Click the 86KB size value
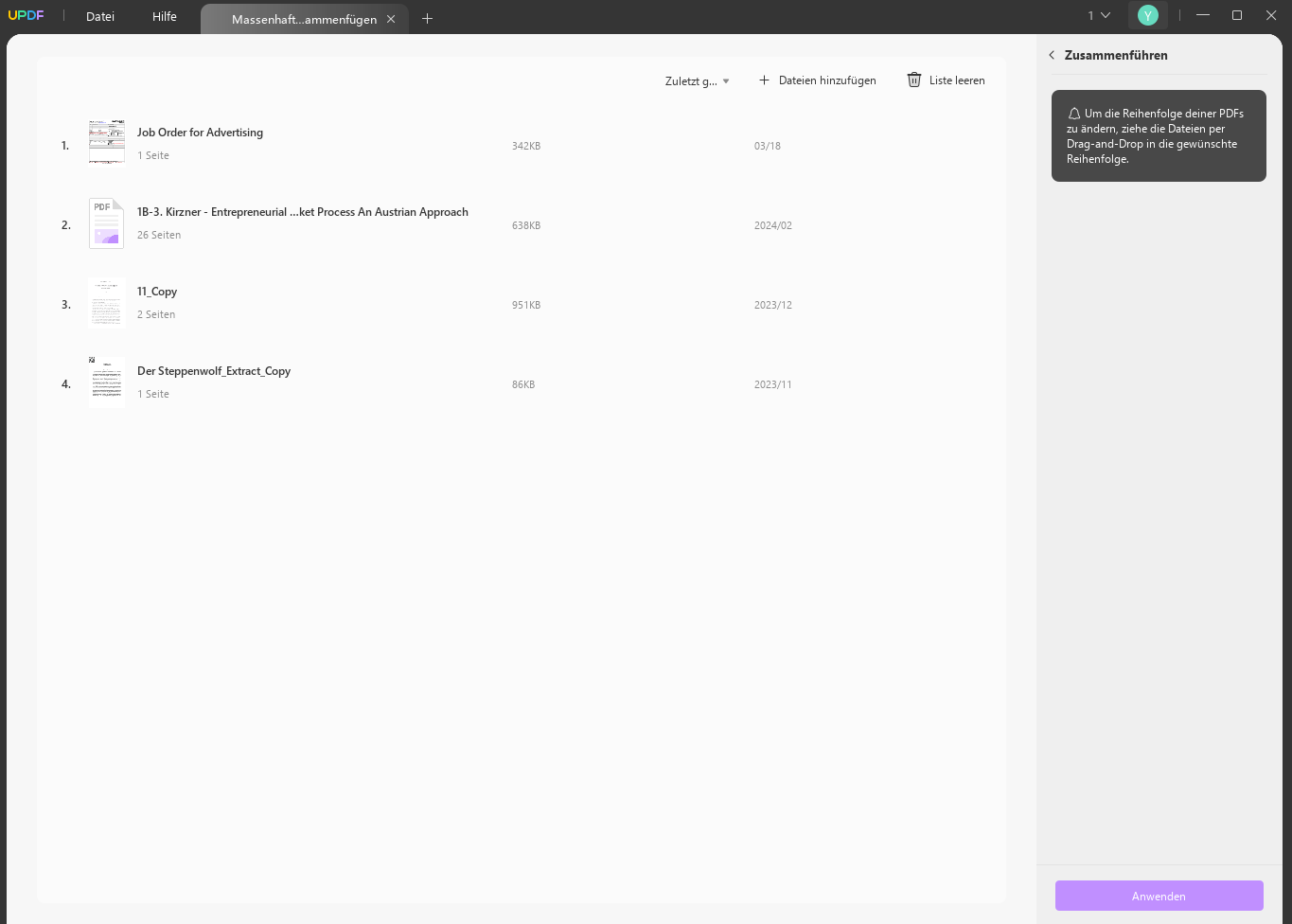Screen dimensions: 1292x924 pos(523,384)
